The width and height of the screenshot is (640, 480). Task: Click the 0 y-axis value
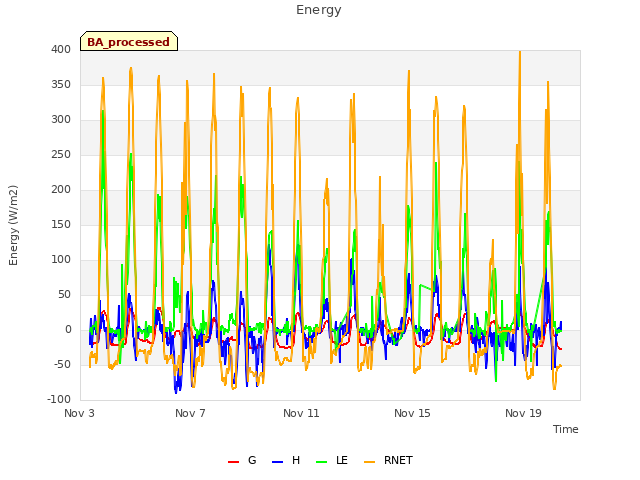click(68, 330)
